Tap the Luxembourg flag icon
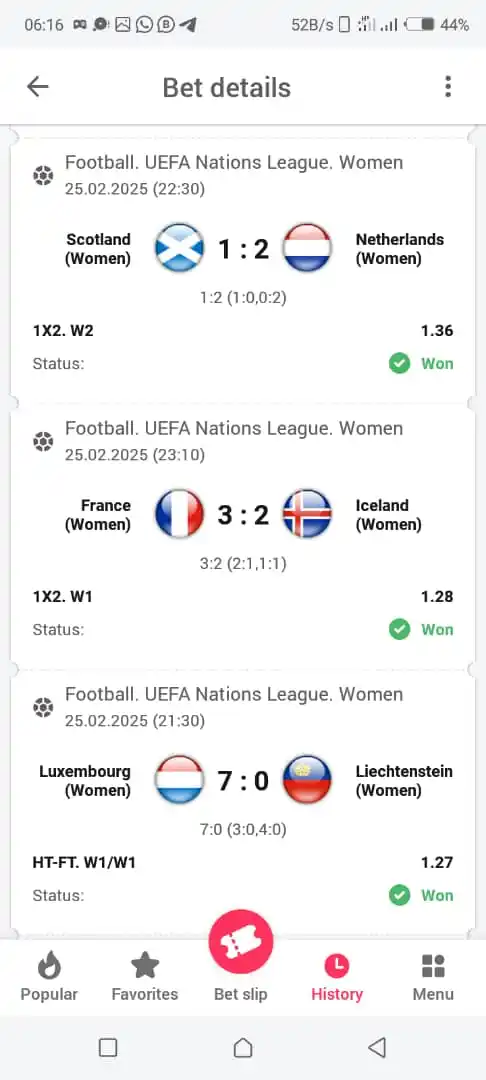486x1080 pixels. pos(179,780)
